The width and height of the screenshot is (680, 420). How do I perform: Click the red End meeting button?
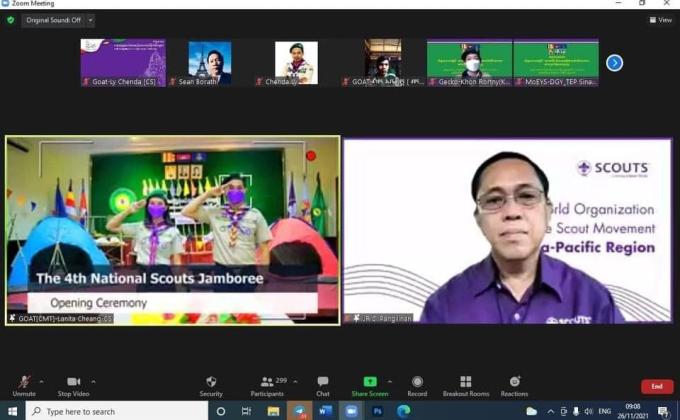click(657, 386)
